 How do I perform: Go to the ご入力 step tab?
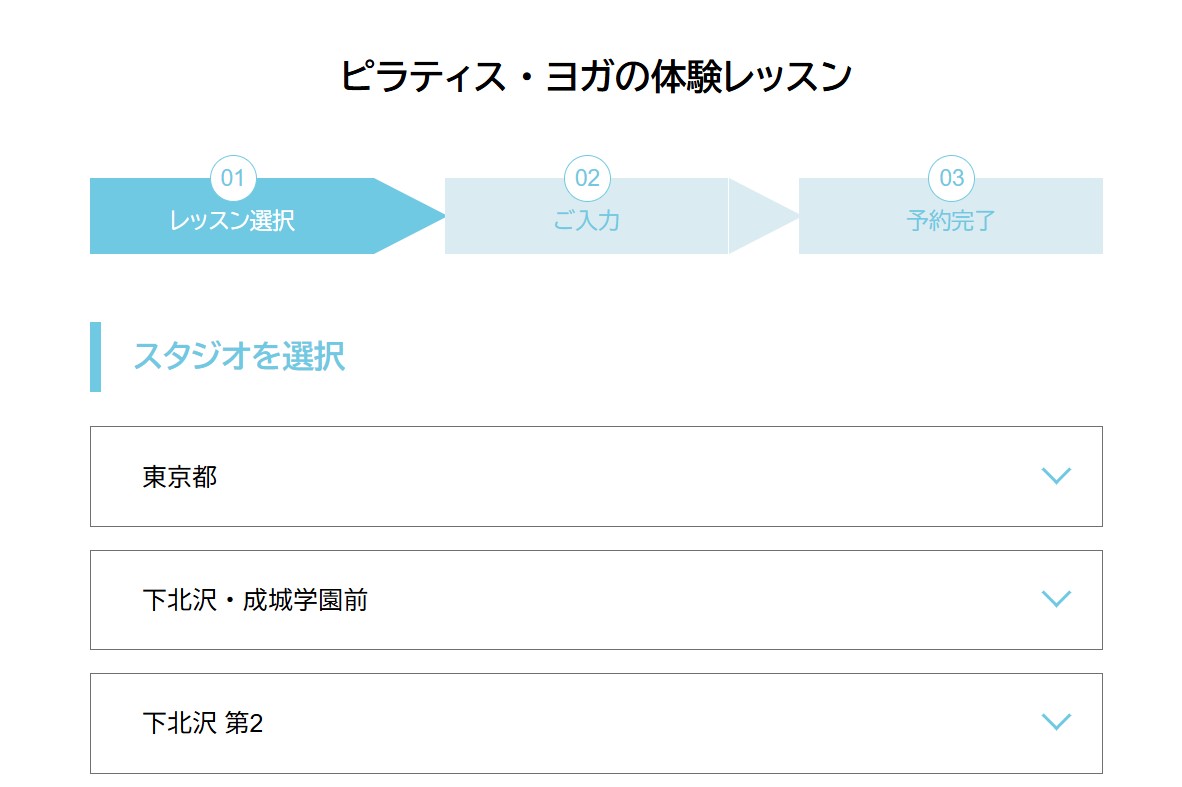[586, 221]
